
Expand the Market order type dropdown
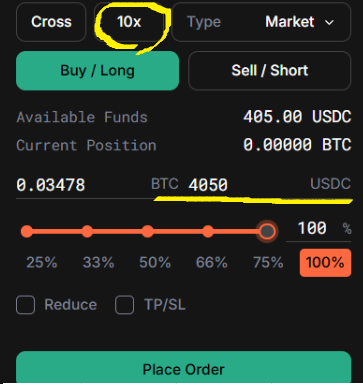coord(261,22)
